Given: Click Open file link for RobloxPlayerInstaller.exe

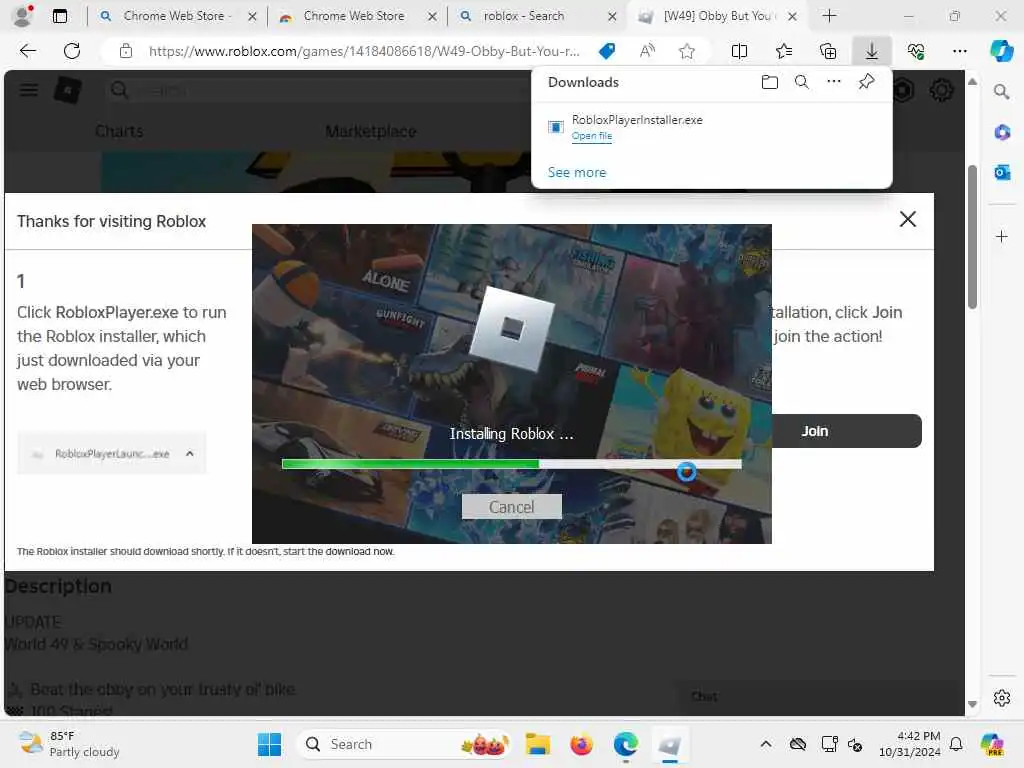Looking at the screenshot, I should click(592, 136).
